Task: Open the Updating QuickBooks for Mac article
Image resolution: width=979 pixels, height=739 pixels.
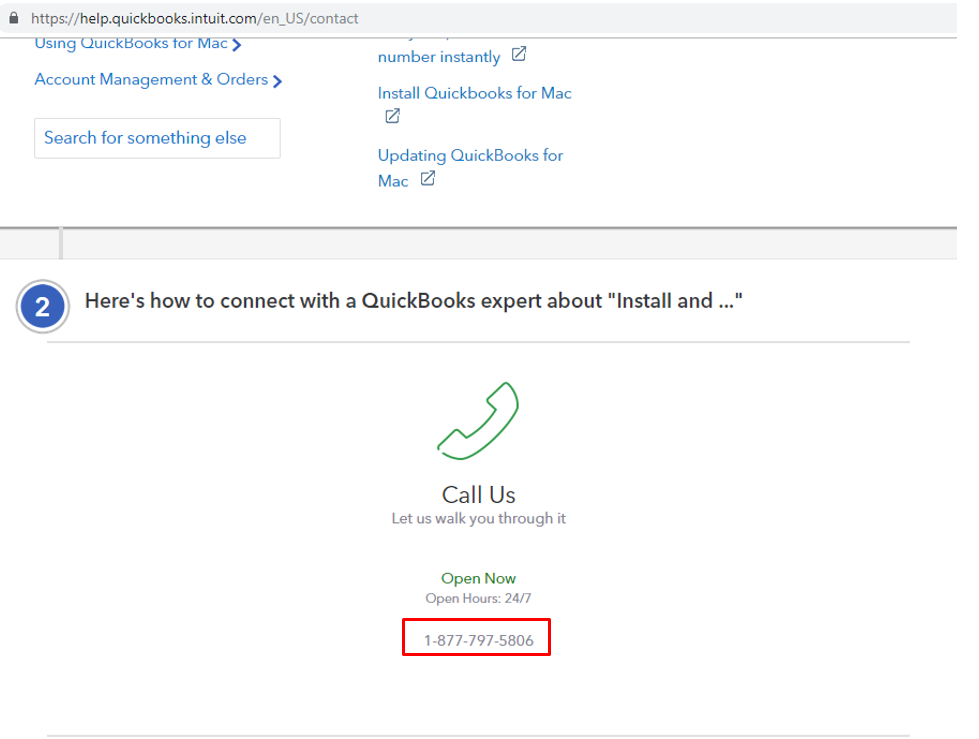Action: click(470, 156)
